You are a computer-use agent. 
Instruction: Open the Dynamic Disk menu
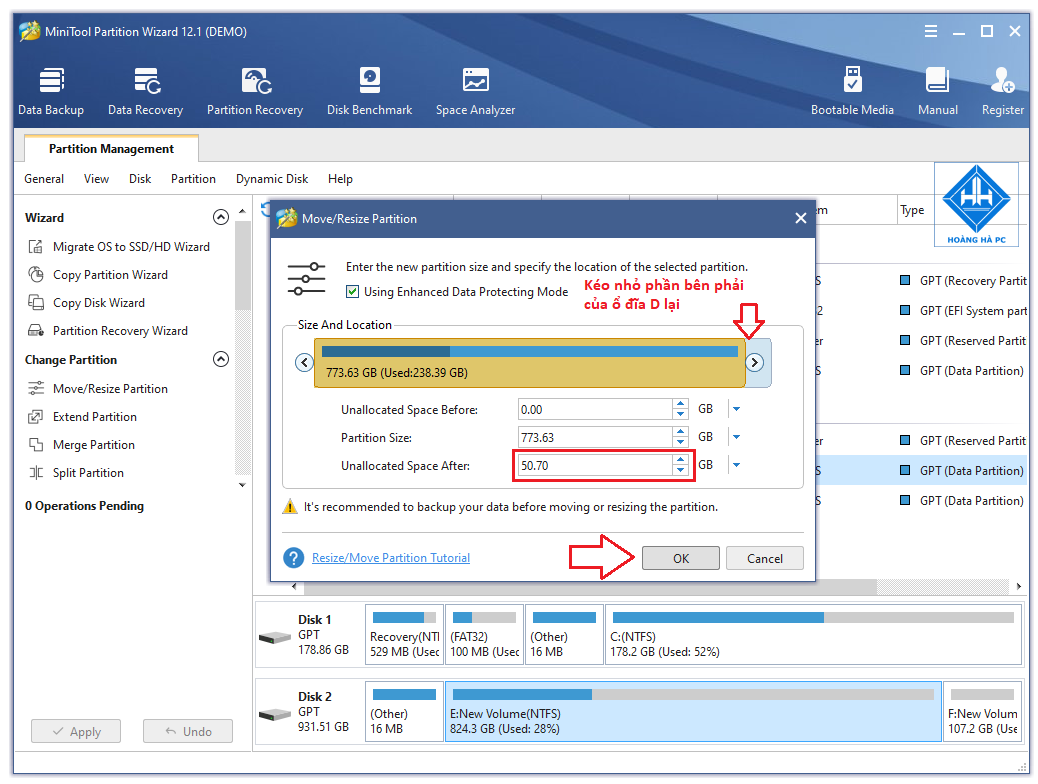click(x=272, y=178)
